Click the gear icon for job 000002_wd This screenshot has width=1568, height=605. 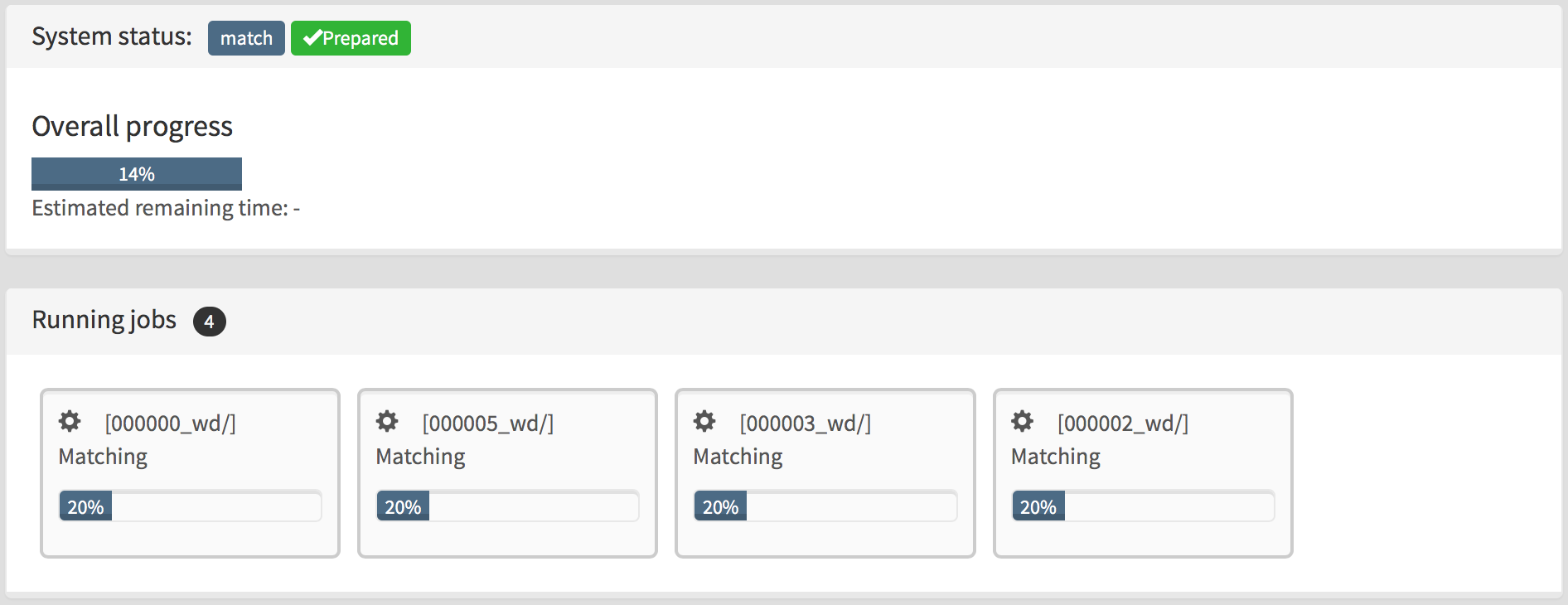pyautogui.click(x=1023, y=422)
